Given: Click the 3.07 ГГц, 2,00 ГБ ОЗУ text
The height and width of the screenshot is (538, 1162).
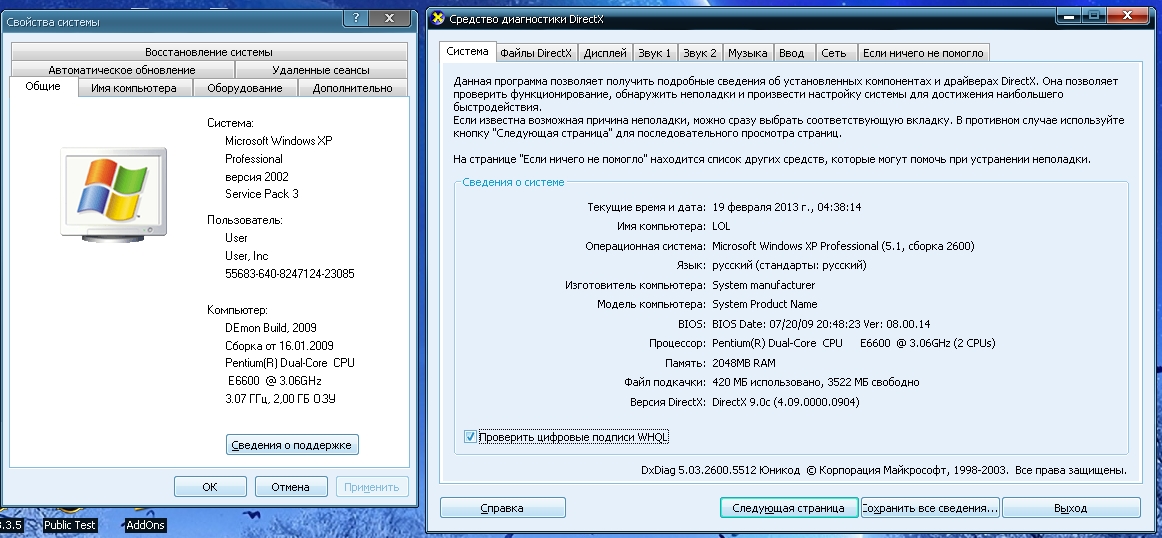Looking at the screenshot, I should coord(281,399).
